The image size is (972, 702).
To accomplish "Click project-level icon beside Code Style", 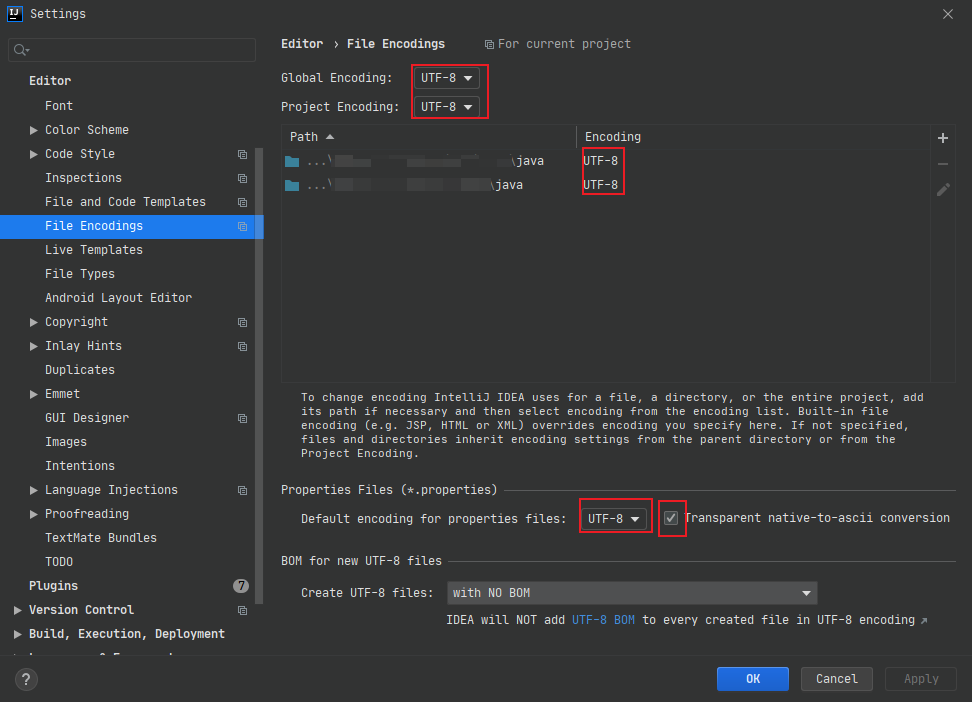I will 242,154.
